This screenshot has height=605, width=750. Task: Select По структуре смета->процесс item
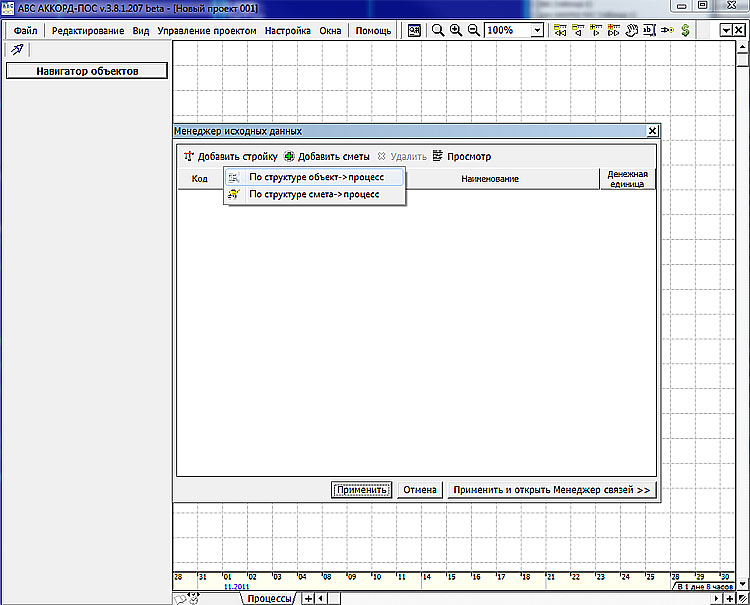(x=315, y=194)
